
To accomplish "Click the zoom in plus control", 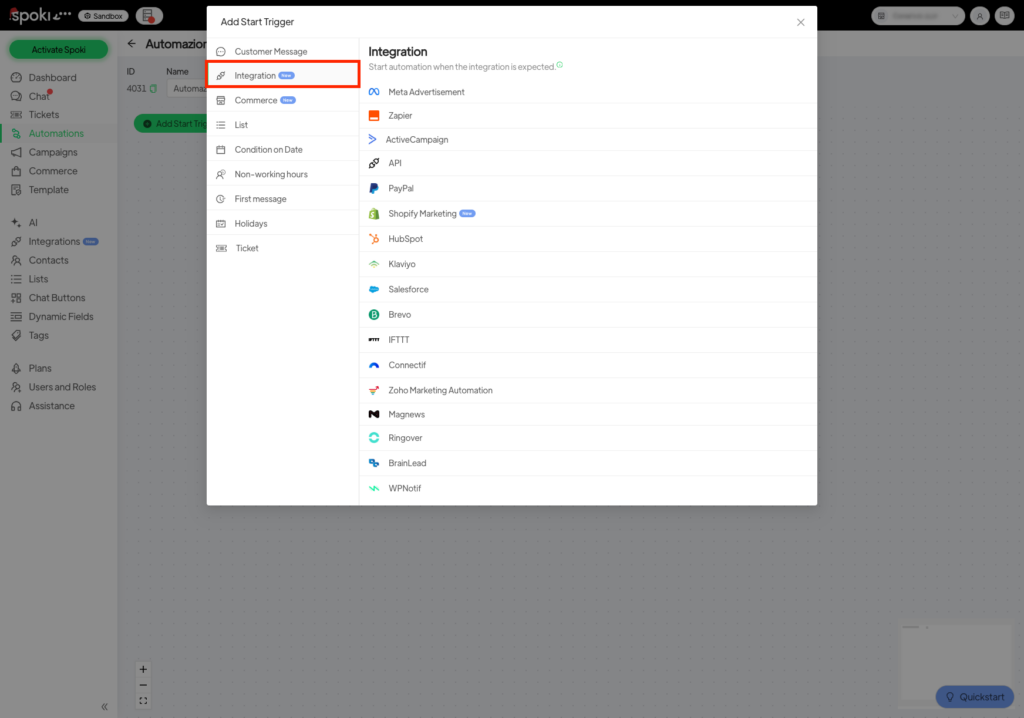I will coord(143,669).
